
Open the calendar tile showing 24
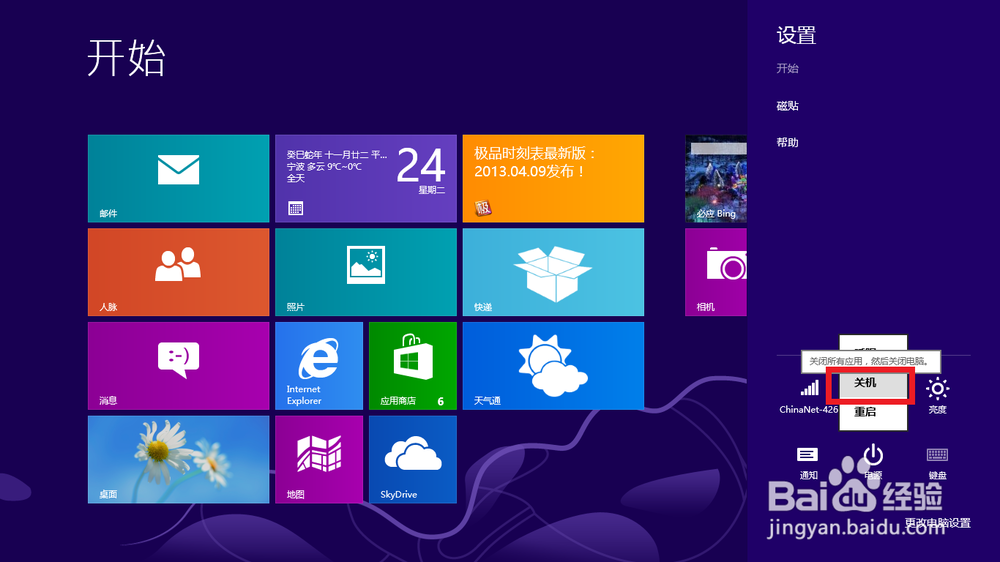pyautogui.click(x=365, y=179)
